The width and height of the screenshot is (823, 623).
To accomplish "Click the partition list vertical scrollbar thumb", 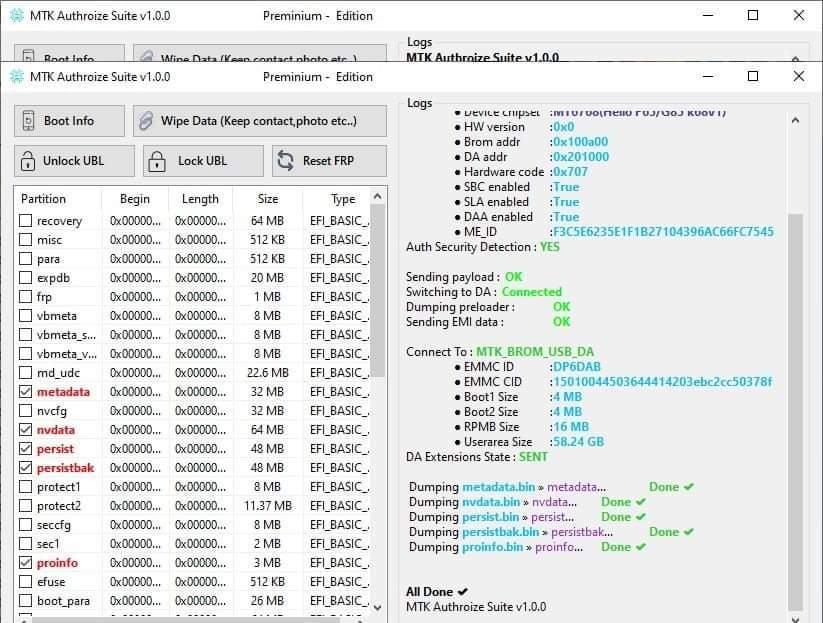I will [x=377, y=291].
